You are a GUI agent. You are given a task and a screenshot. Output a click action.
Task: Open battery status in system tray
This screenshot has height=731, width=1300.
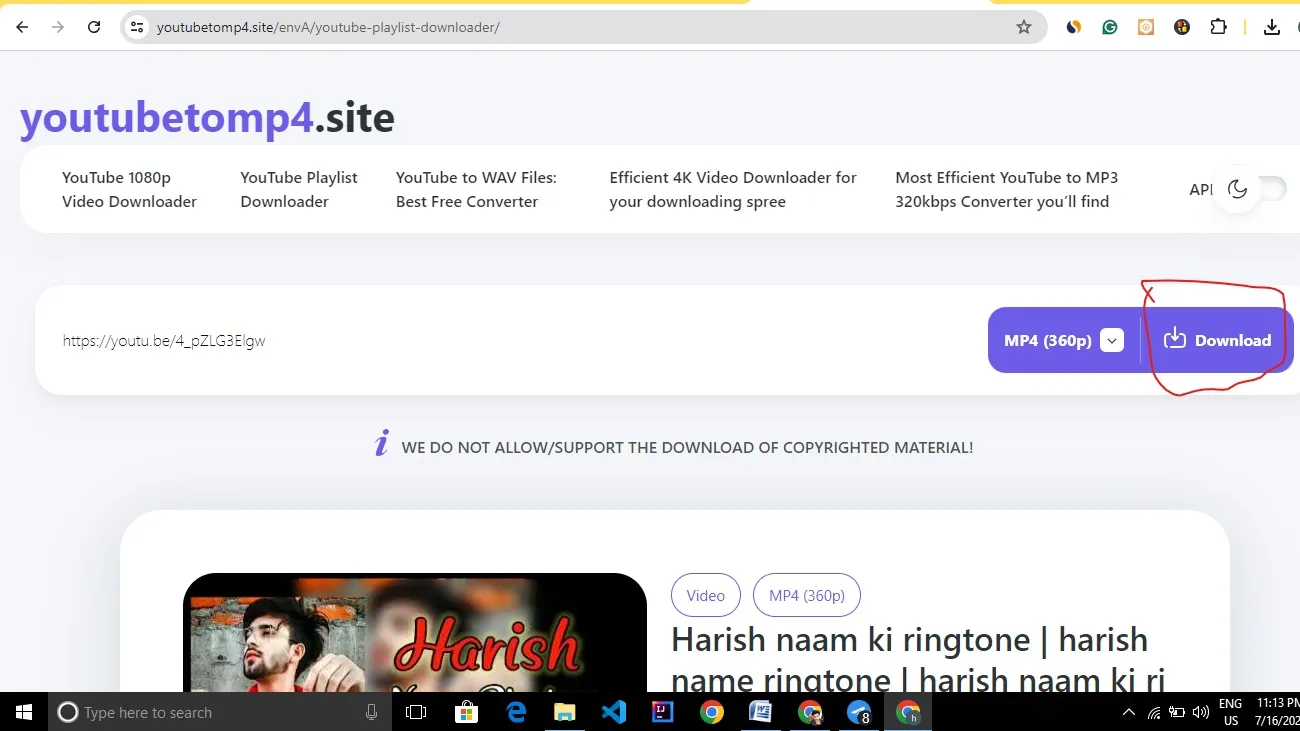(1177, 713)
